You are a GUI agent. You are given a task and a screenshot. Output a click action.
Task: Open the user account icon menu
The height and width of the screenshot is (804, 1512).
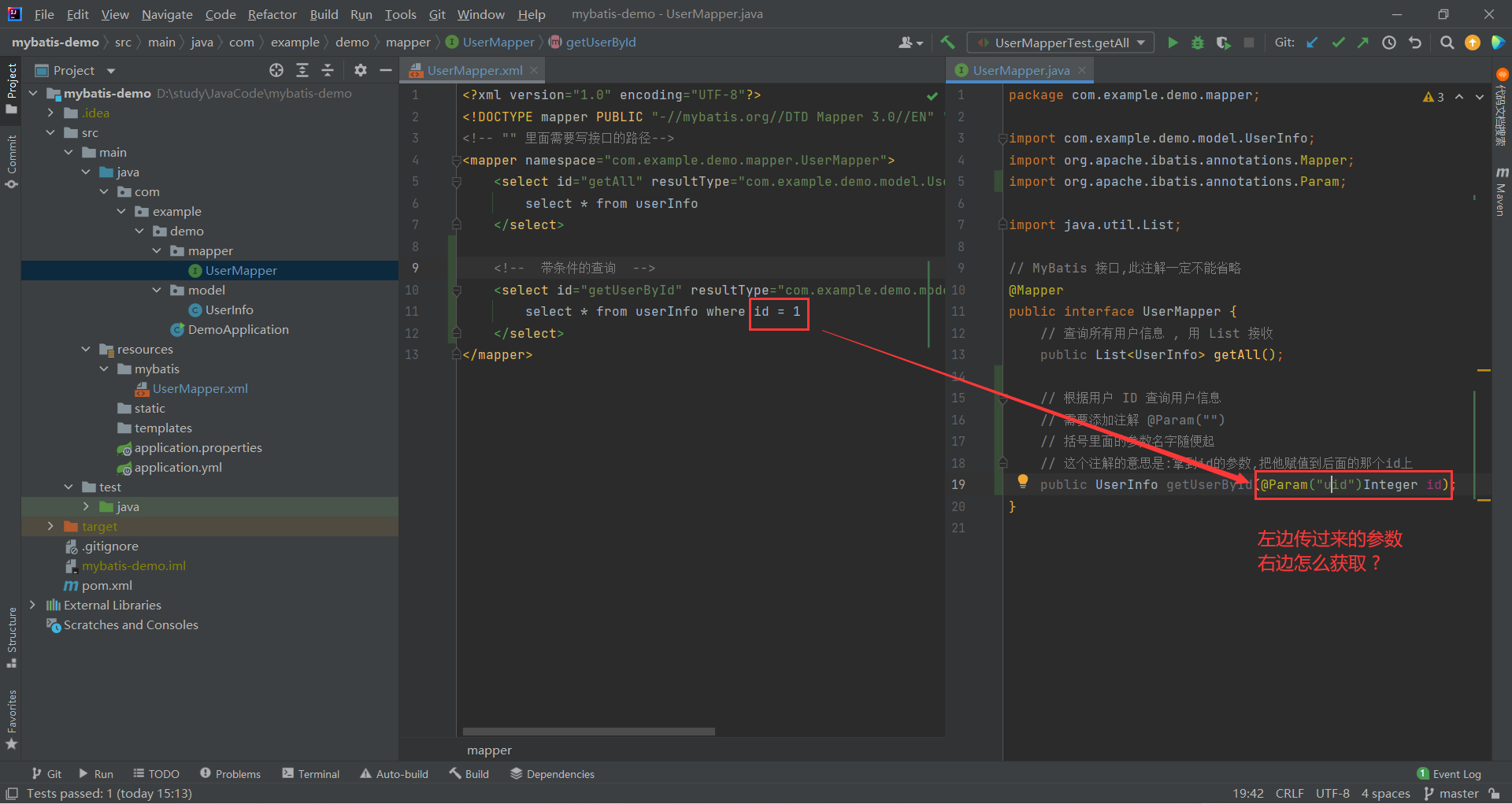tap(910, 43)
